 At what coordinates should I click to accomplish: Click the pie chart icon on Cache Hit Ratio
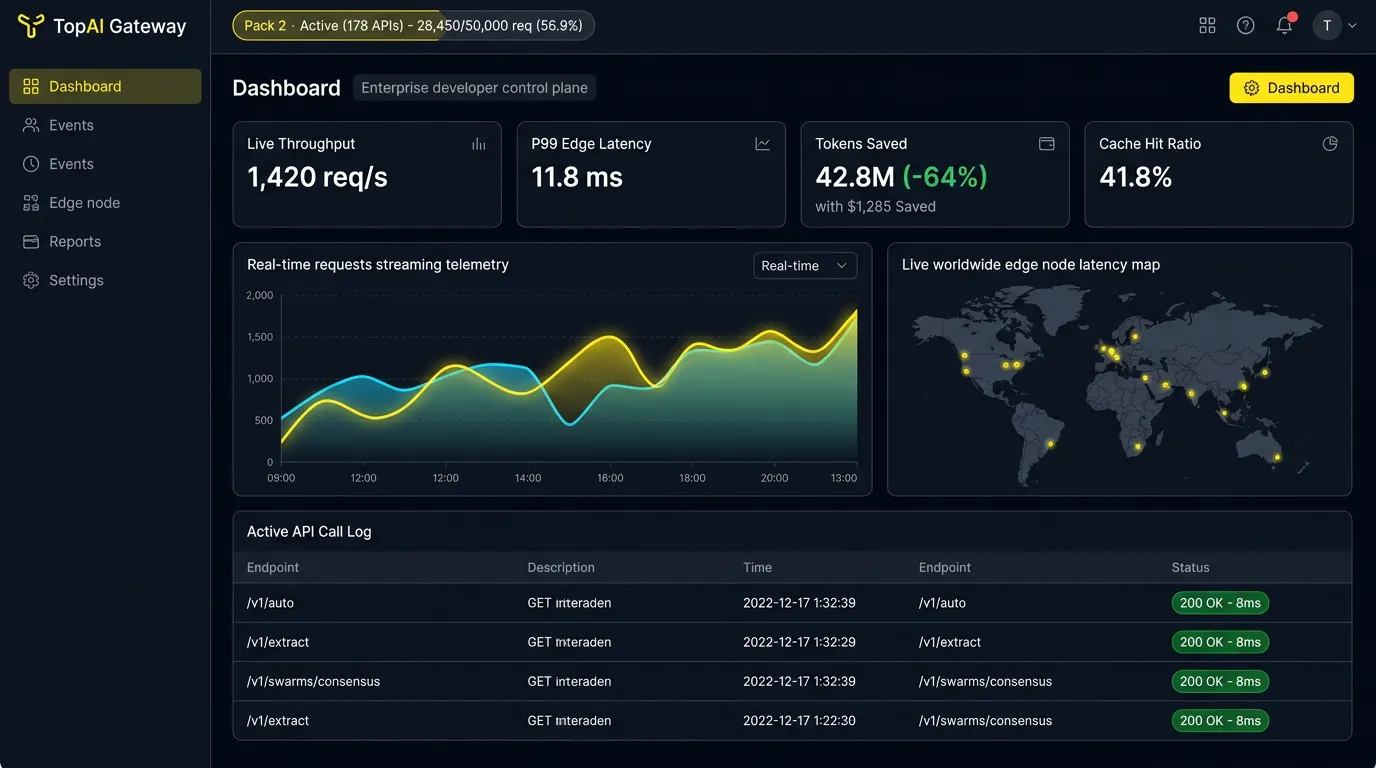pyautogui.click(x=1330, y=144)
